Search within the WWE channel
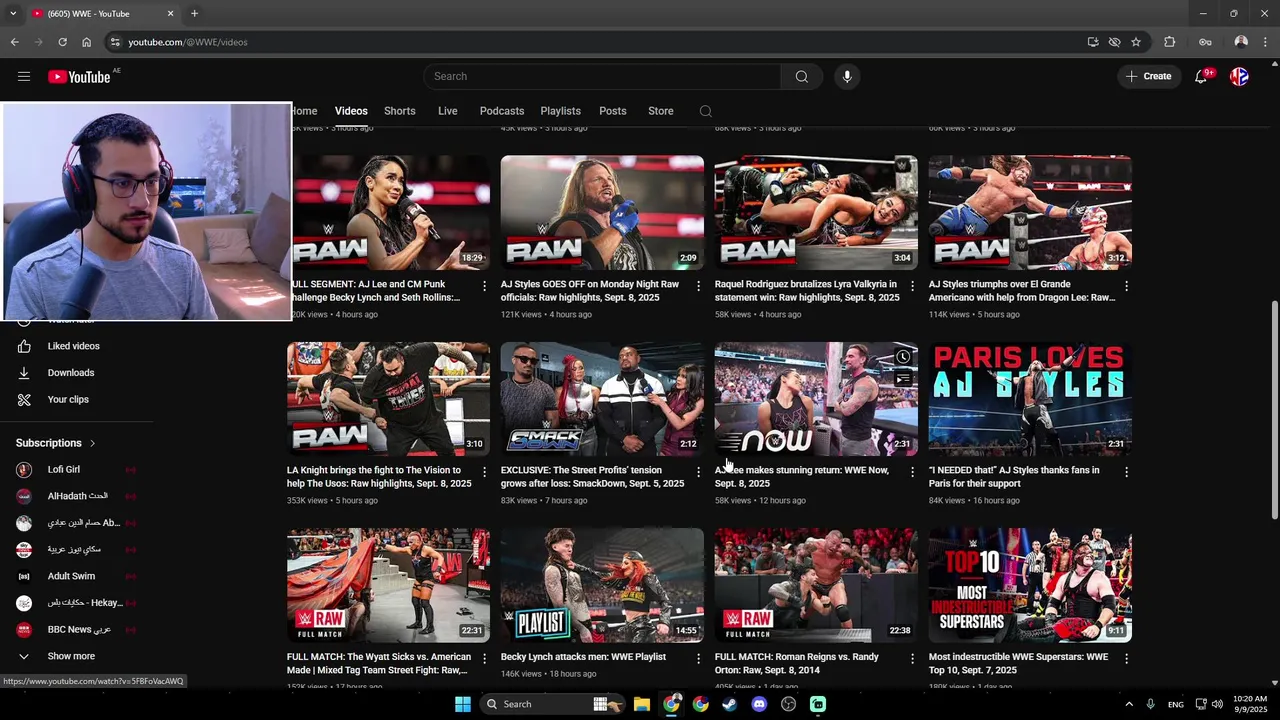The height and width of the screenshot is (720, 1280). [706, 111]
